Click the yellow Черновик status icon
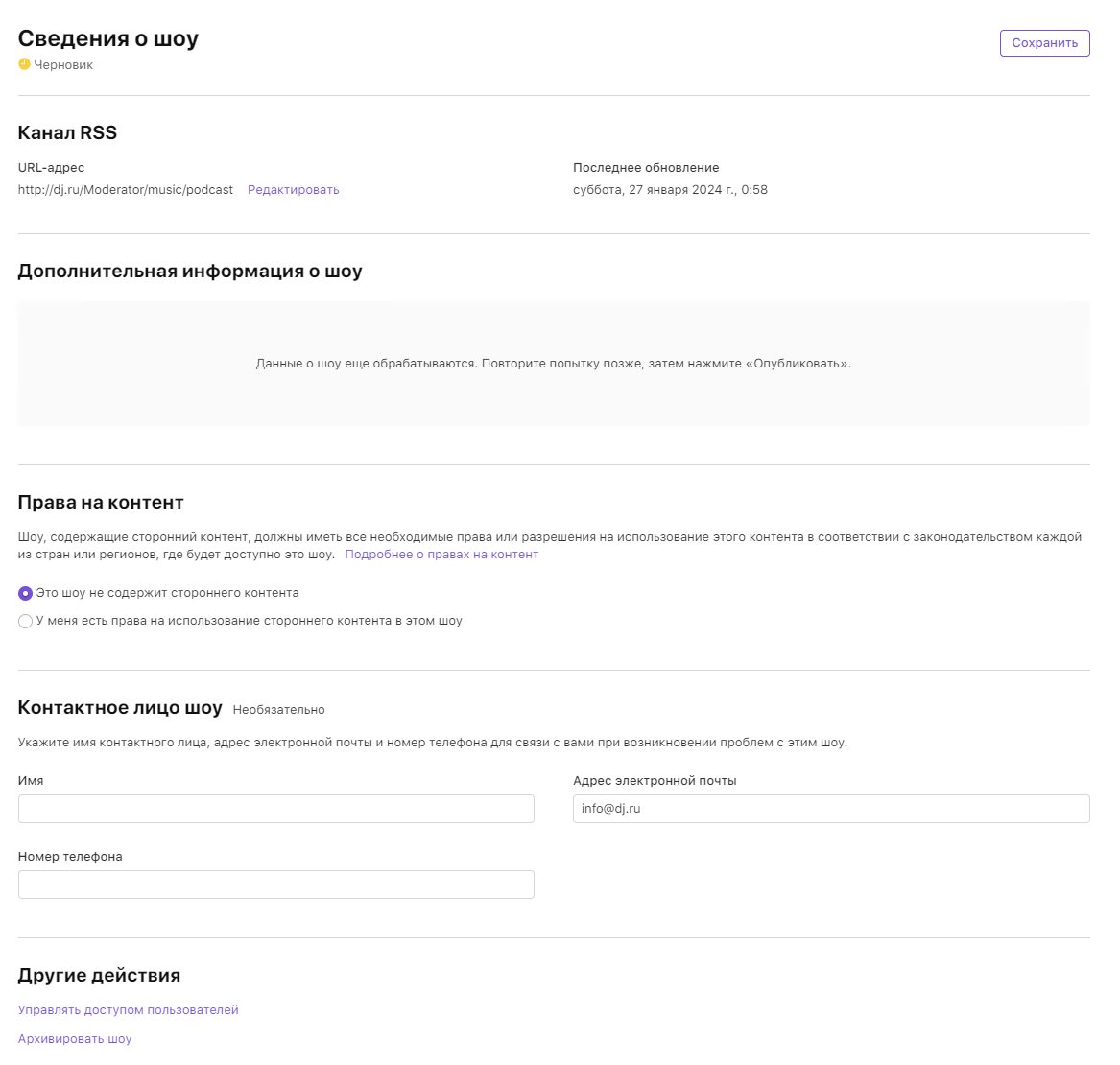 24,64
